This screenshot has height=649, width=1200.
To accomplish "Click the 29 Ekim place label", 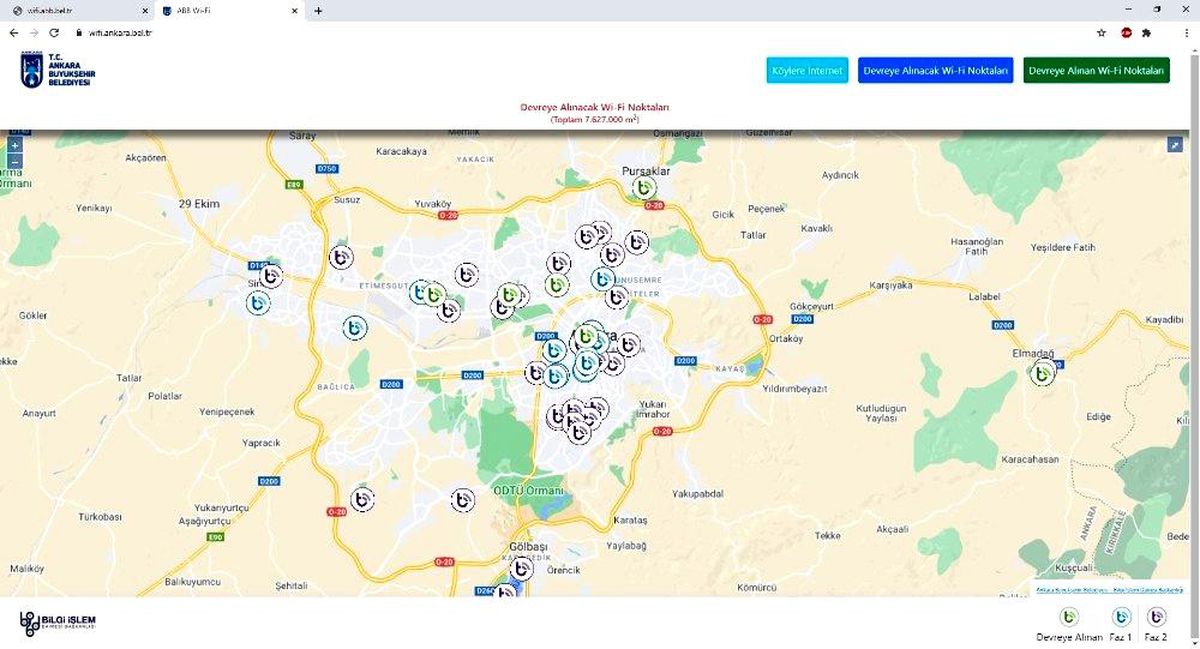I will (x=198, y=203).
